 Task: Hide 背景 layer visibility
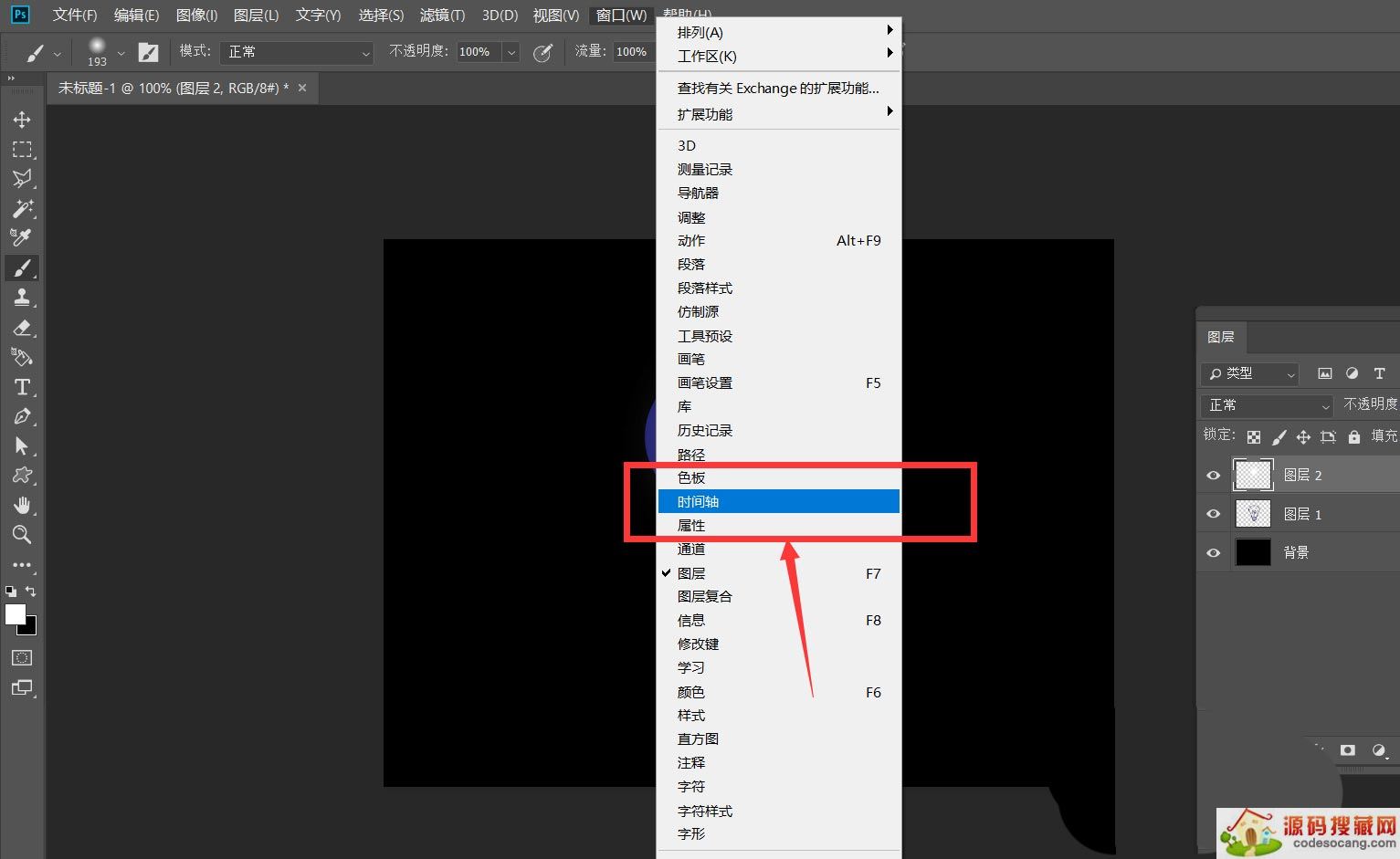pos(1214,553)
